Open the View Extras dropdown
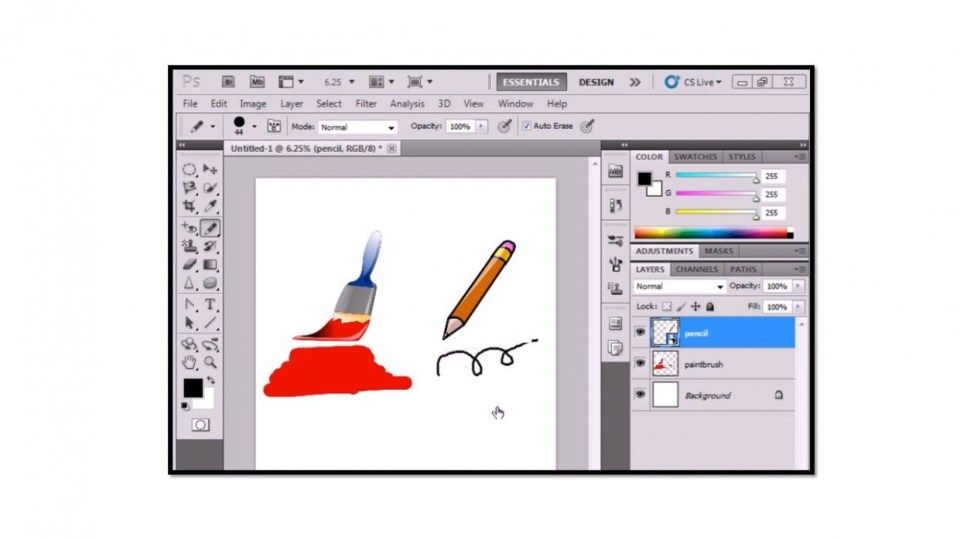This screenshot has width=960, height=539. tap(291, 81)
